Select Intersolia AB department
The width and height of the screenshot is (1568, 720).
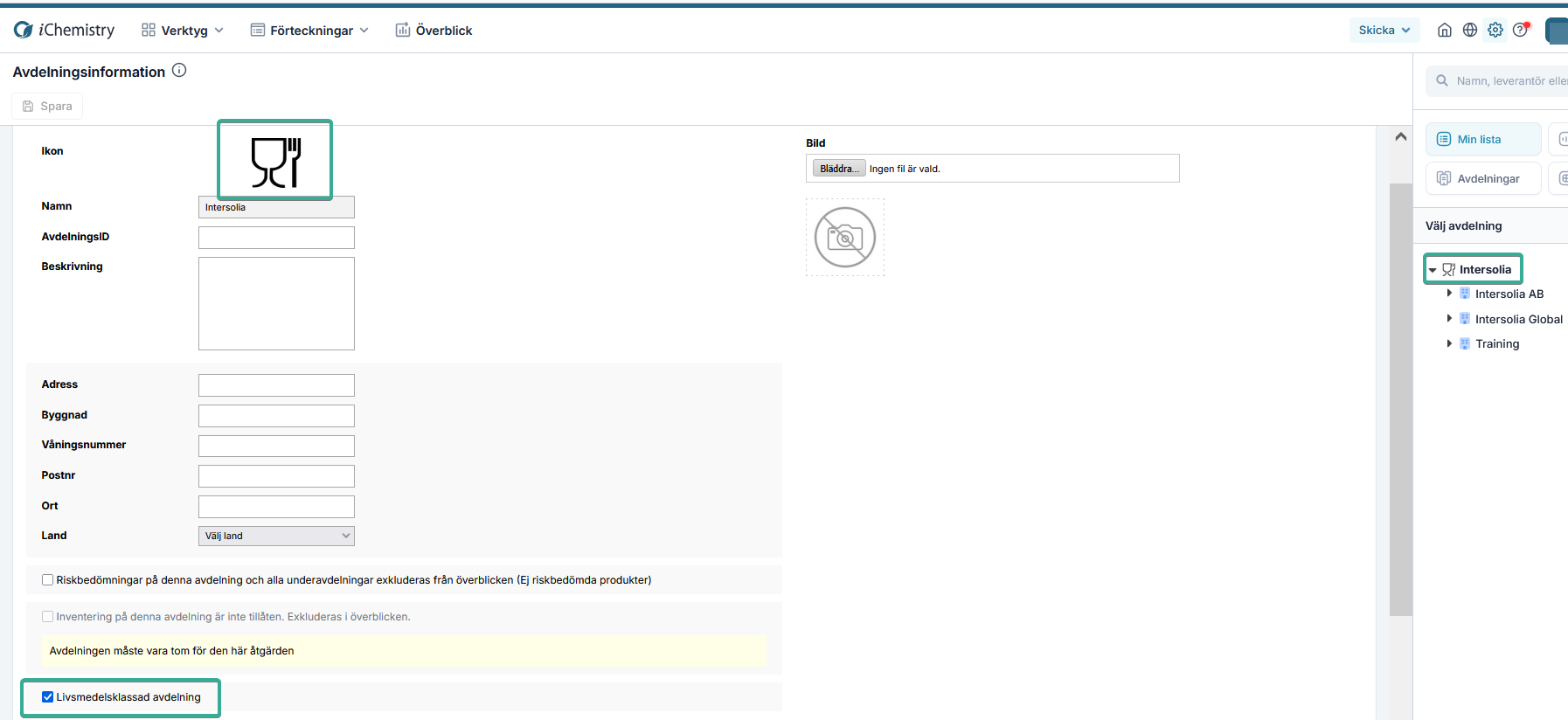tap(1509, 294)
